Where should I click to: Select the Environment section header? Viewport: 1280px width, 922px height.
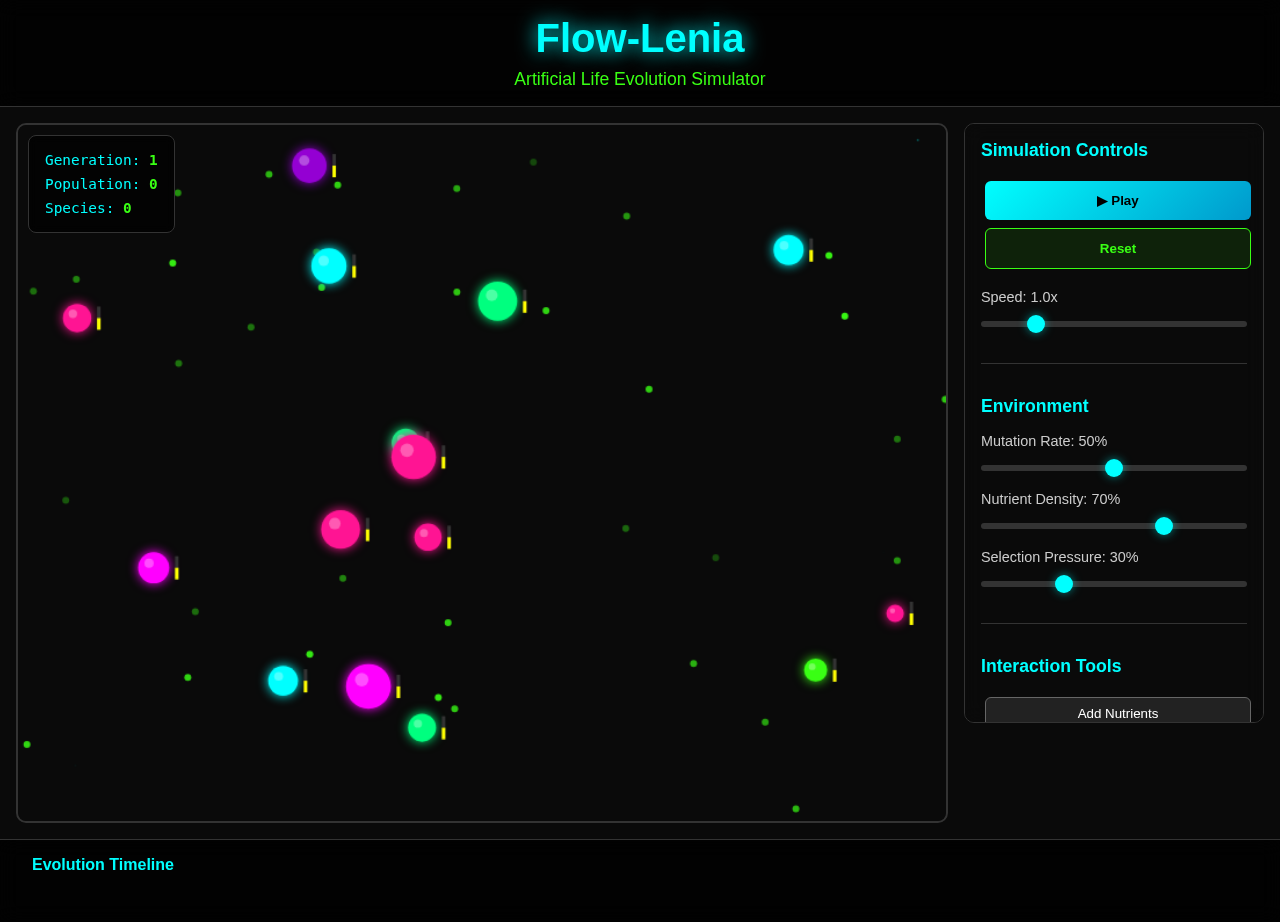(1034, 406)
